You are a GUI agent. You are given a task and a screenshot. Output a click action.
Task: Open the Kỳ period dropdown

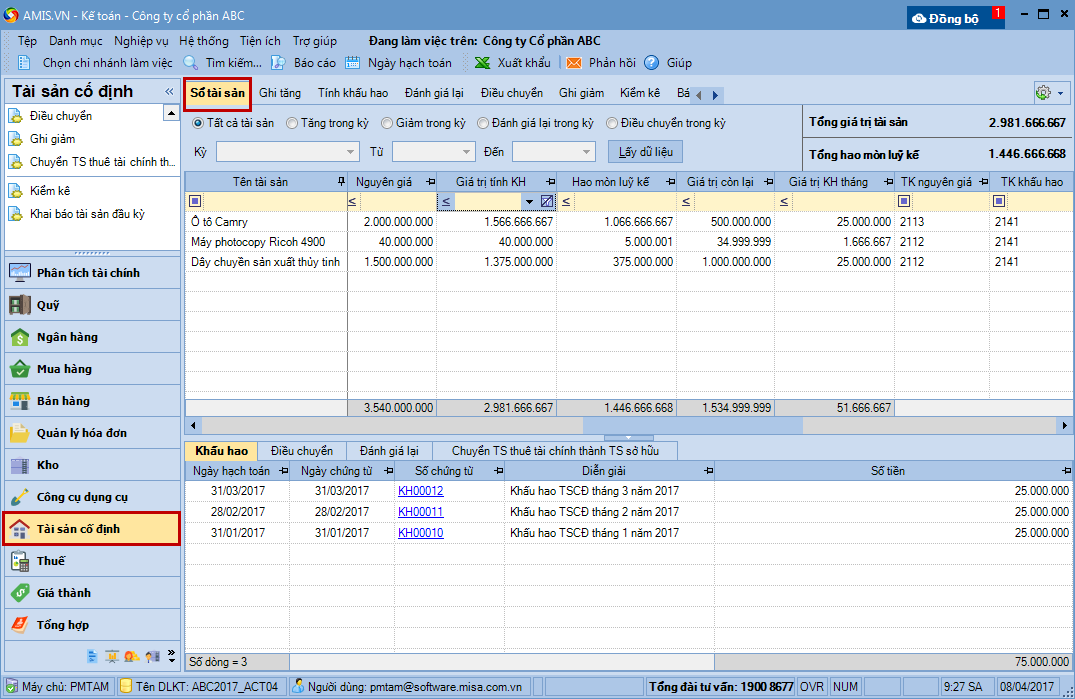(351, 152)
